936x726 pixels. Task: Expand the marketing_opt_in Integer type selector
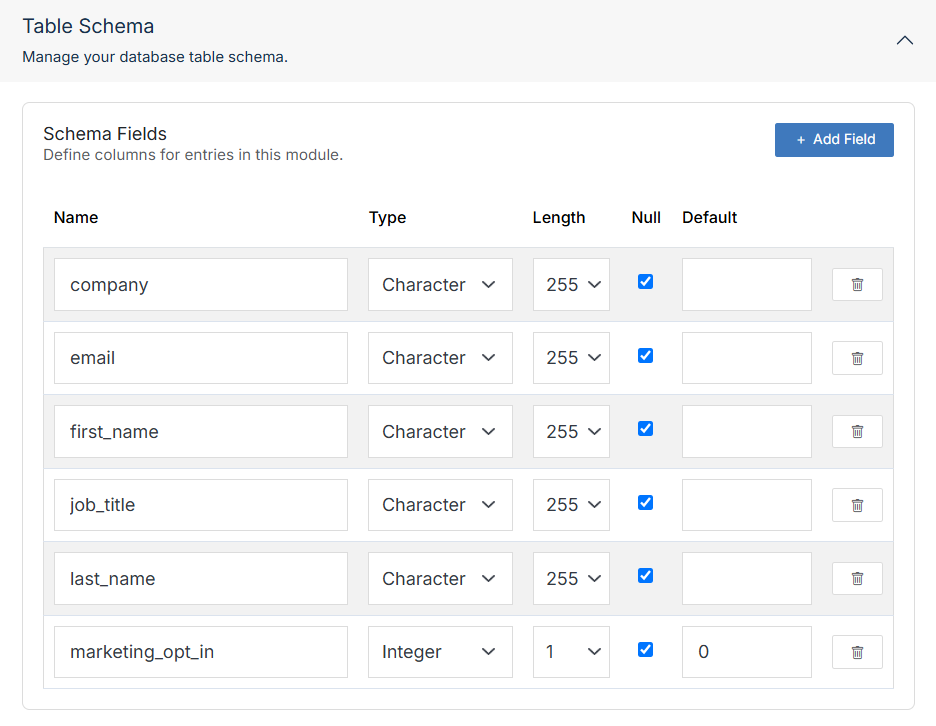440,652
